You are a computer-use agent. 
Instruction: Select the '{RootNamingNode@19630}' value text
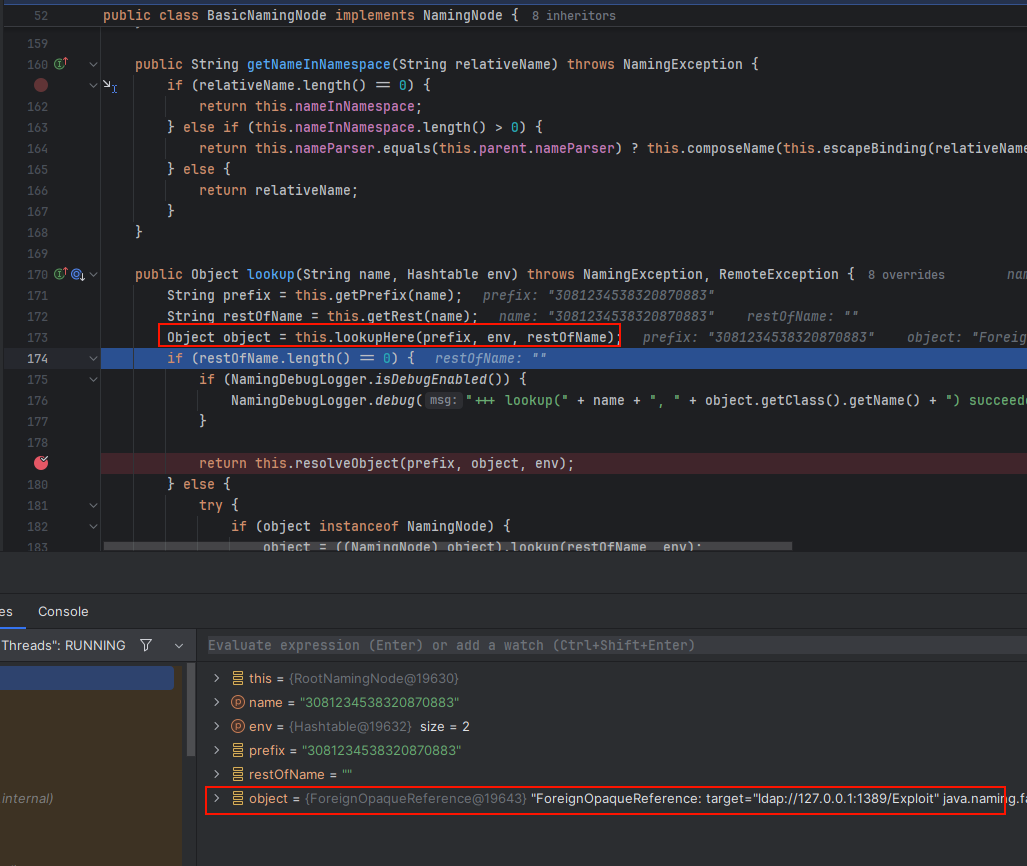tap(373, 679)
